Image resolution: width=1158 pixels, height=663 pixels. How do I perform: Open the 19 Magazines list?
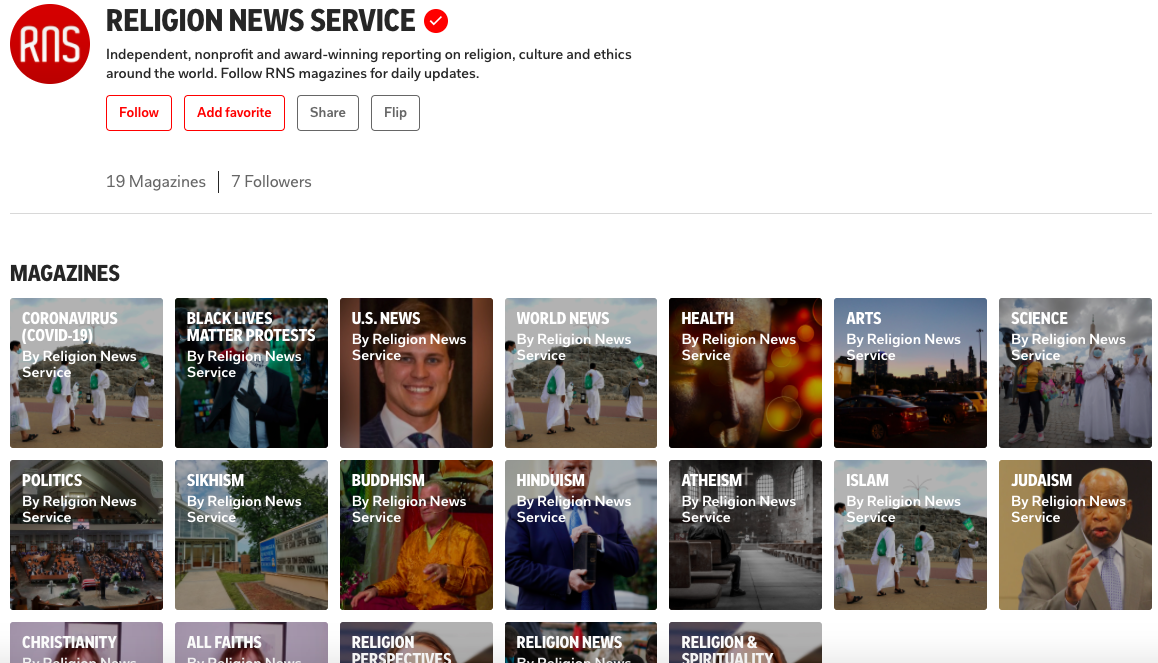click(x=155, y=181)
